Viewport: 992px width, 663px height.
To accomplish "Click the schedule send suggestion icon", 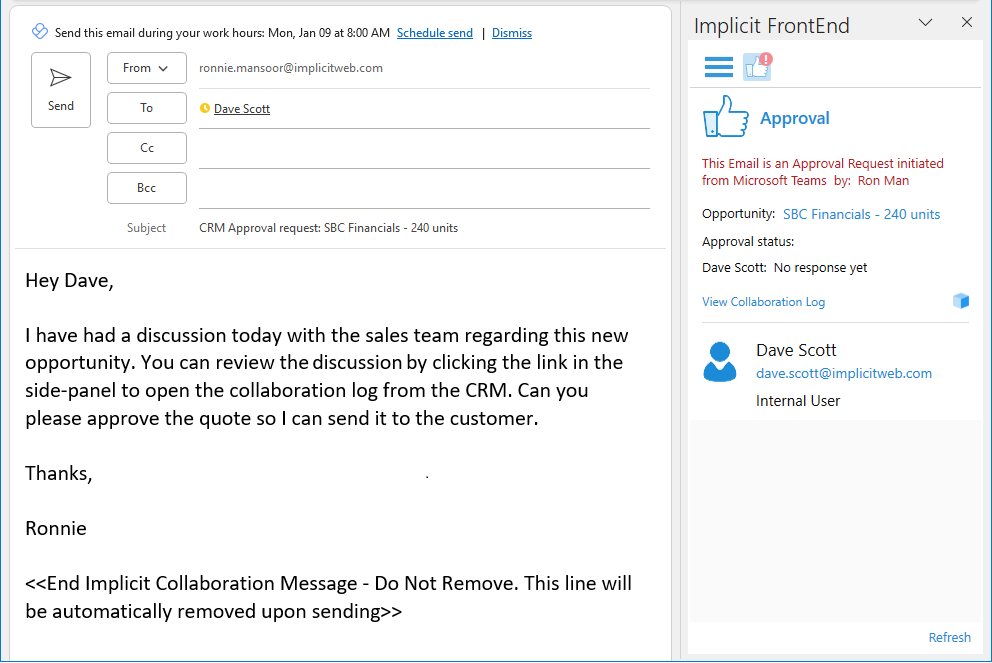I will (x=40, y=32).
